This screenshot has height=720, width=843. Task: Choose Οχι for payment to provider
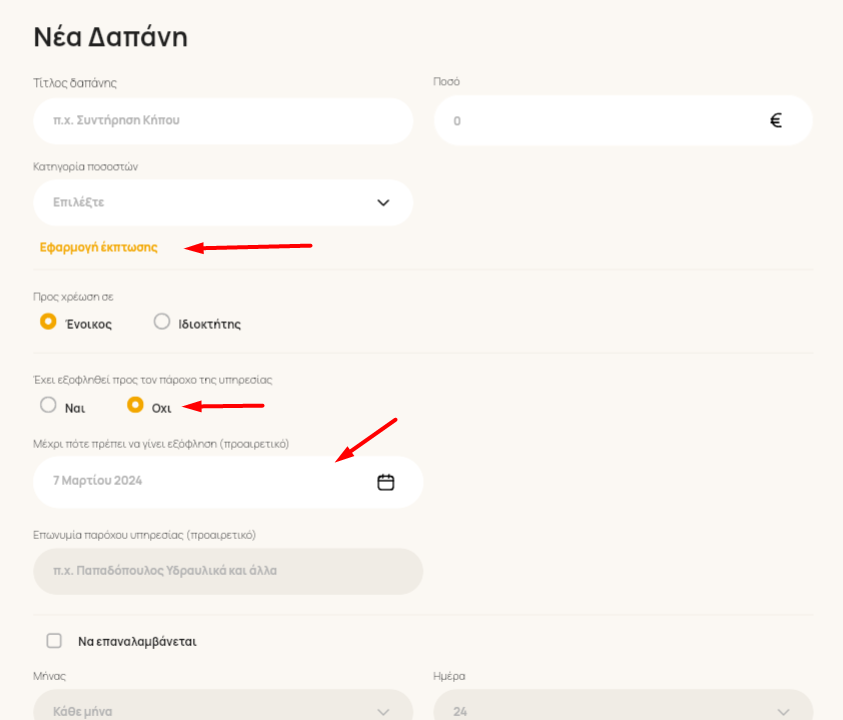coord(135,405)
